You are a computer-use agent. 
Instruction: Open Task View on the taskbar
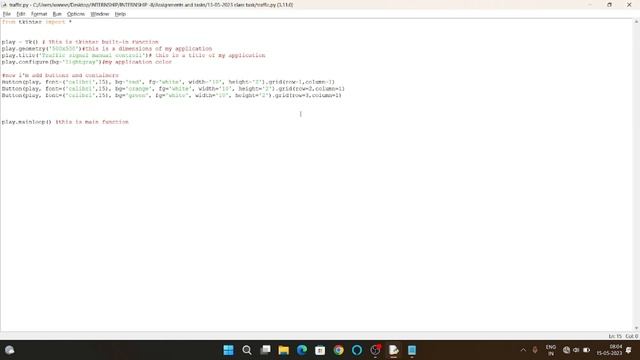pos(265,350)
